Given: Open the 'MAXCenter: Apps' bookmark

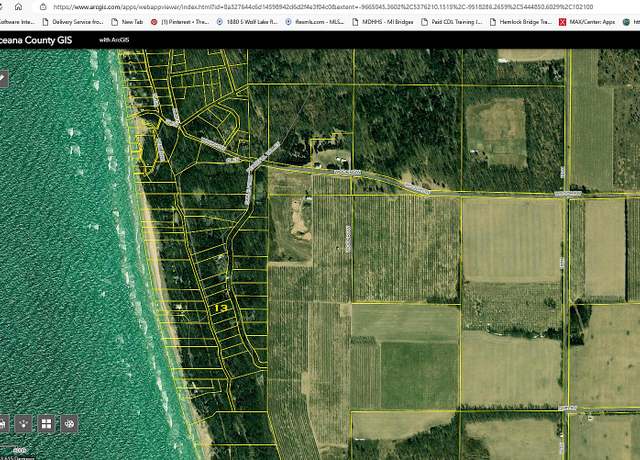Looking at the screenshot, I should point(587,22).
